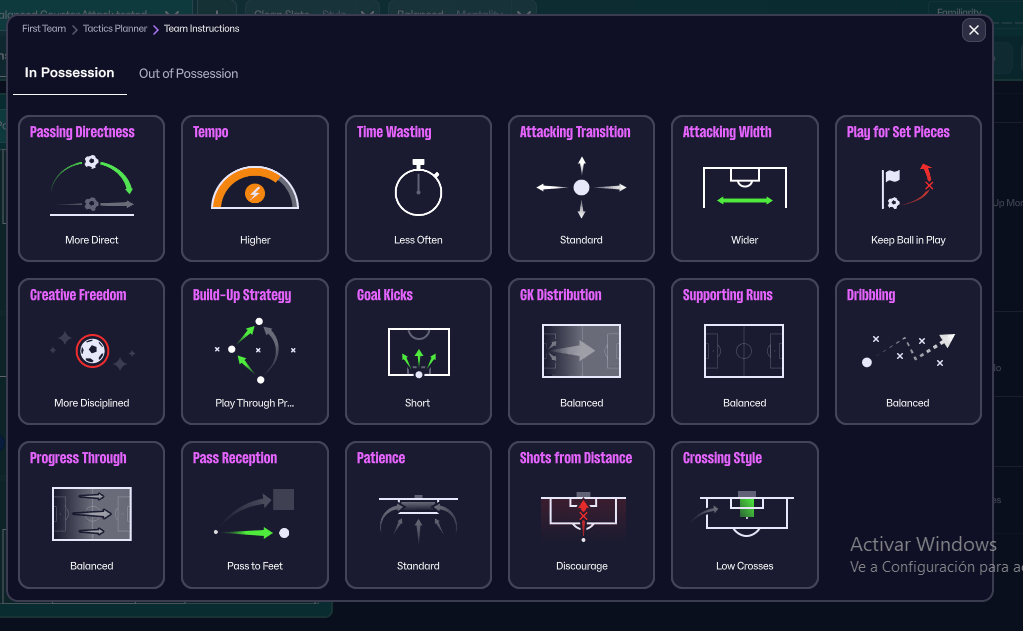This screenshot has height=631, width=1023.
Task: Click the Patience Standard label
Action: 418,566
